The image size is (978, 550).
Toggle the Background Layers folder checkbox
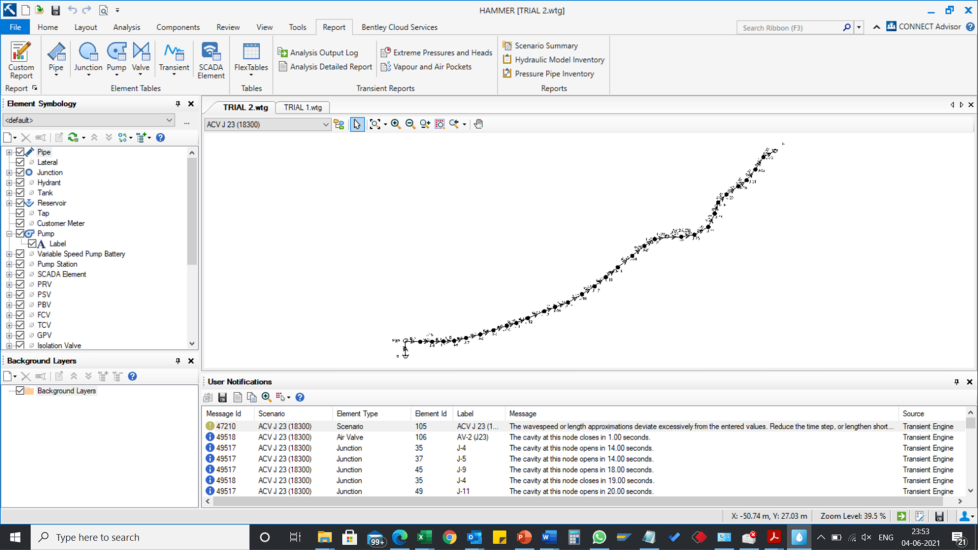20,391
